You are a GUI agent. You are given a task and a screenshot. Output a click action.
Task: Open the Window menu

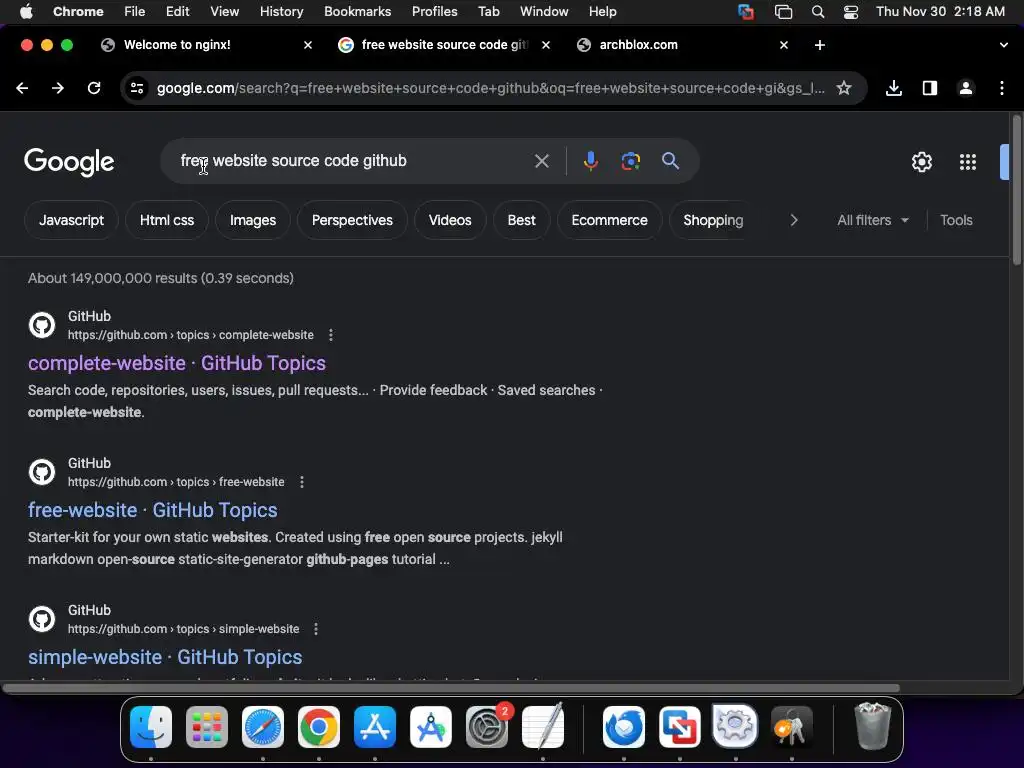pos(544,12)
